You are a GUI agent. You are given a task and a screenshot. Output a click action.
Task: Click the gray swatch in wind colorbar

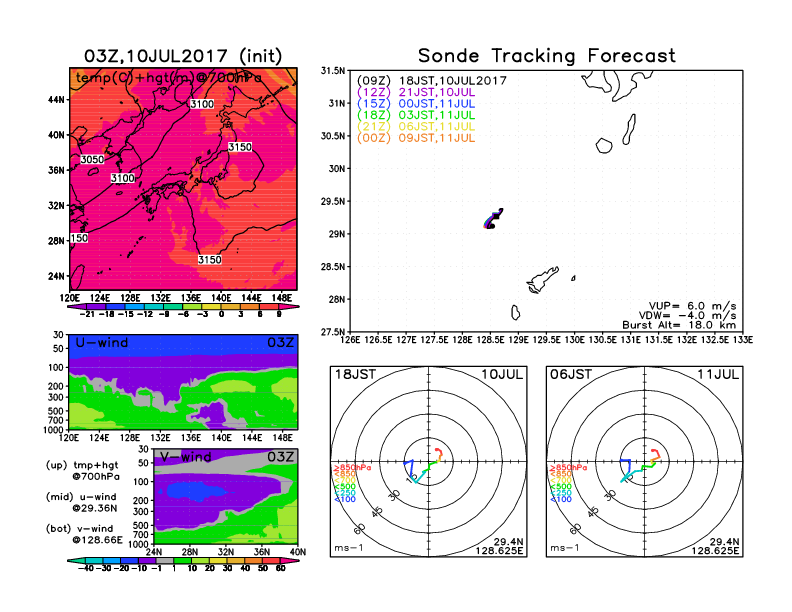coord(165,560)
